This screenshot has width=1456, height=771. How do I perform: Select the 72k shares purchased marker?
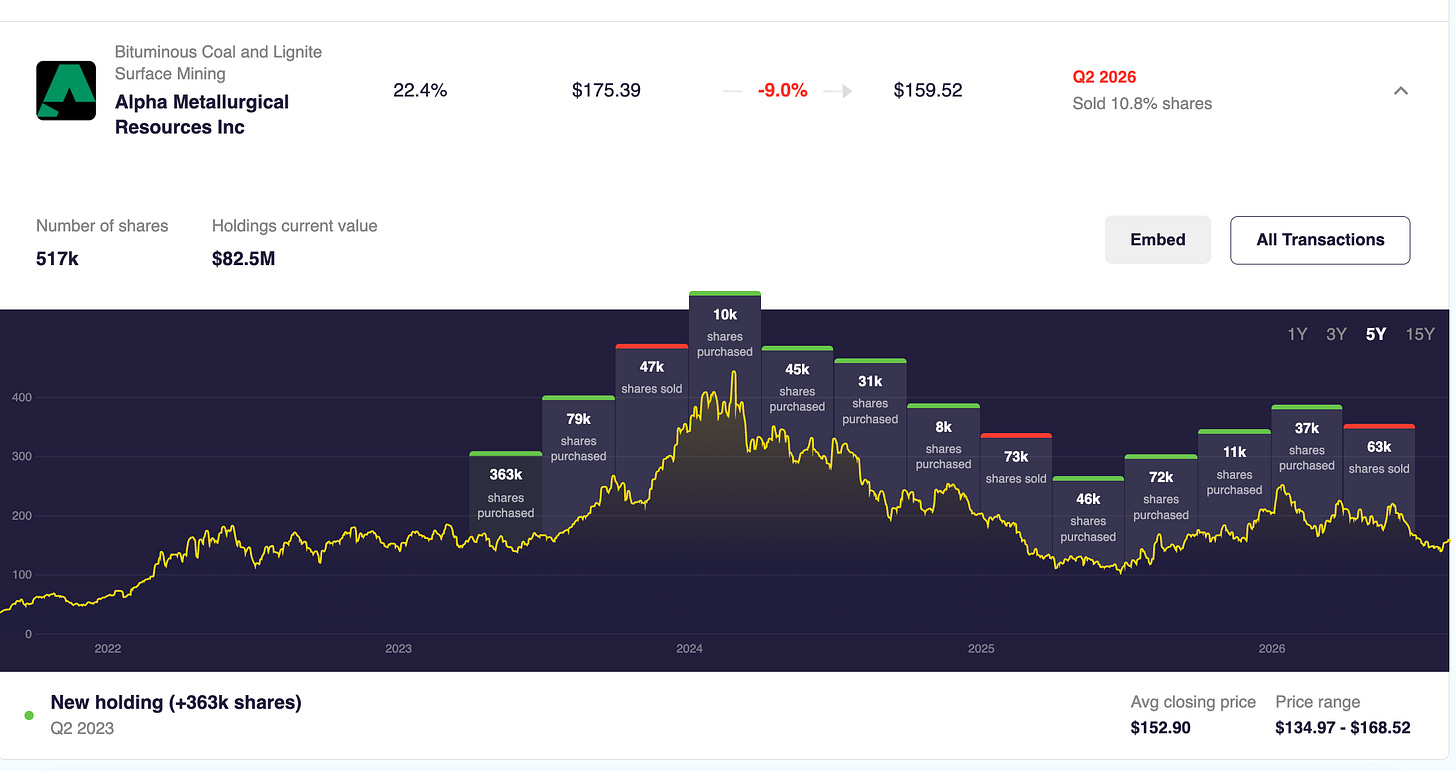pyautogui.click(x=1161, y=494)
